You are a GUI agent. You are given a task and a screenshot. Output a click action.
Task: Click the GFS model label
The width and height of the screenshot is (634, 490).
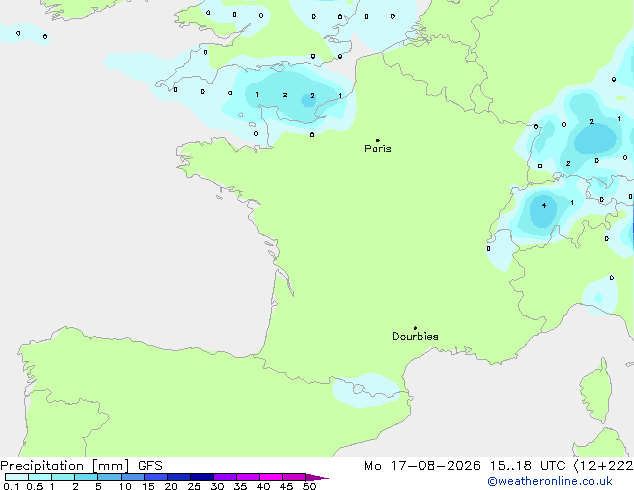[x=150, y=466]
